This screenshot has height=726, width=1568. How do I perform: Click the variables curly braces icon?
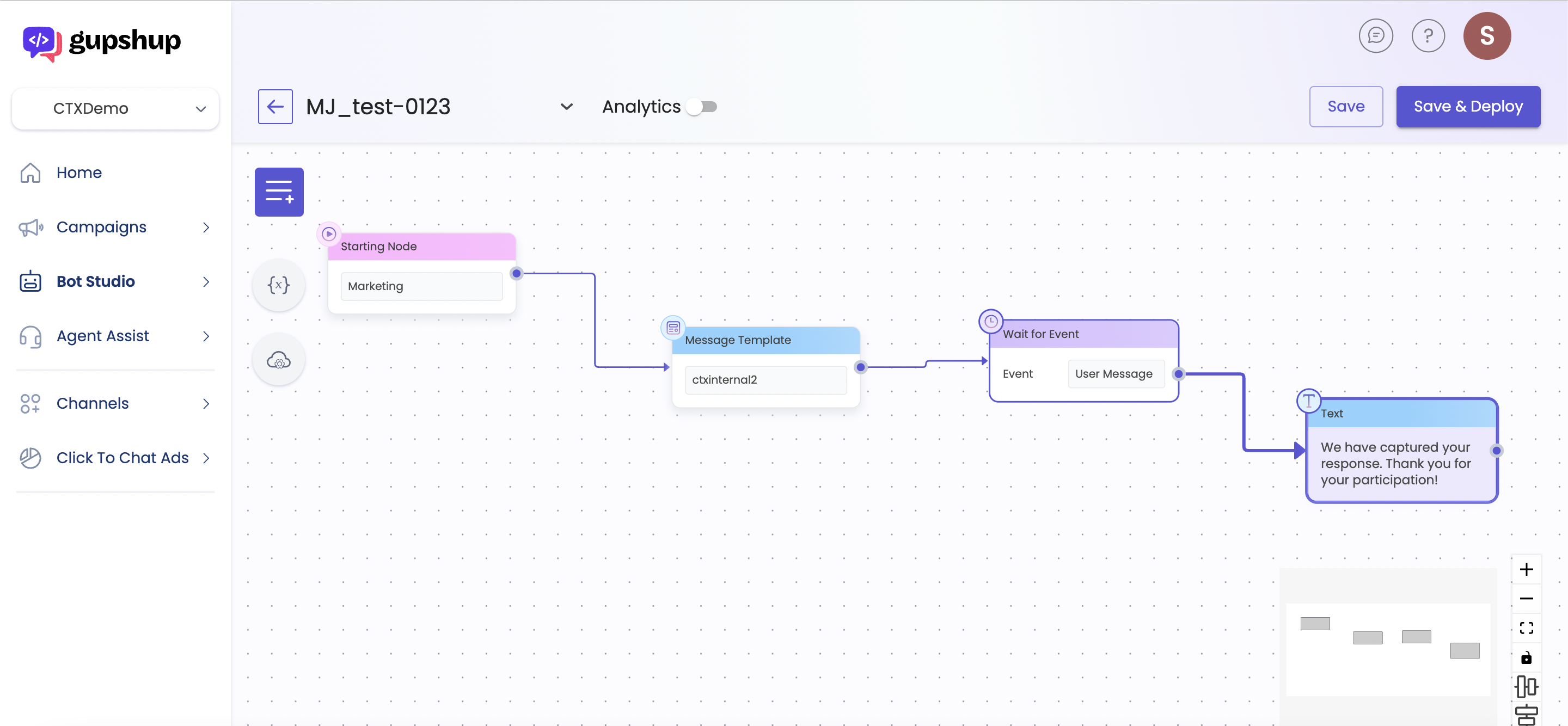[279, 285]
